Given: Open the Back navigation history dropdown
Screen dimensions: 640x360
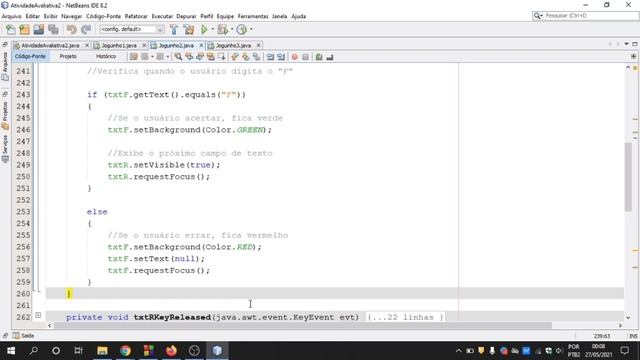Looking at the screenshot, I should [152, 57].
